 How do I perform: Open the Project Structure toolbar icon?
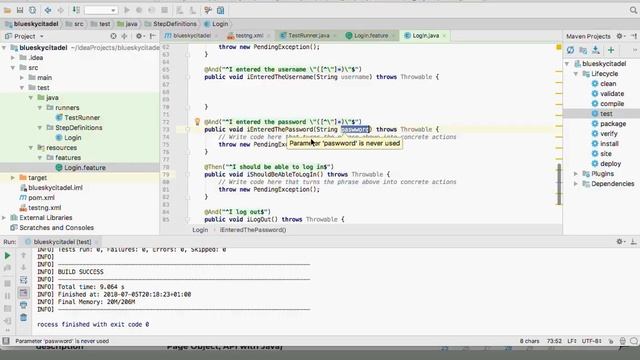(220, 10)
